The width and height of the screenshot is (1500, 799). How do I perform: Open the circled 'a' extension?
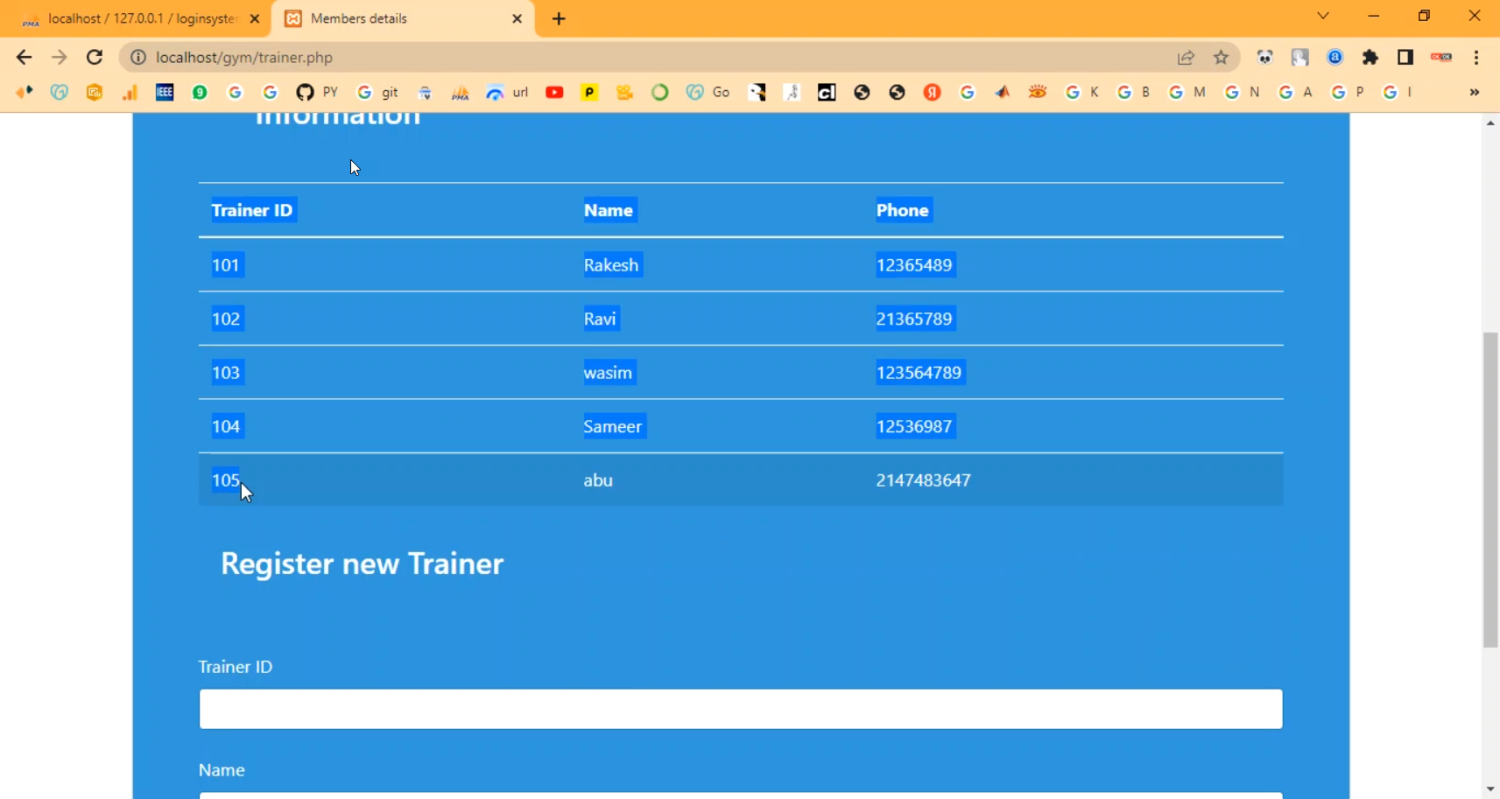pyautogui.click(x=1335, y=58)
